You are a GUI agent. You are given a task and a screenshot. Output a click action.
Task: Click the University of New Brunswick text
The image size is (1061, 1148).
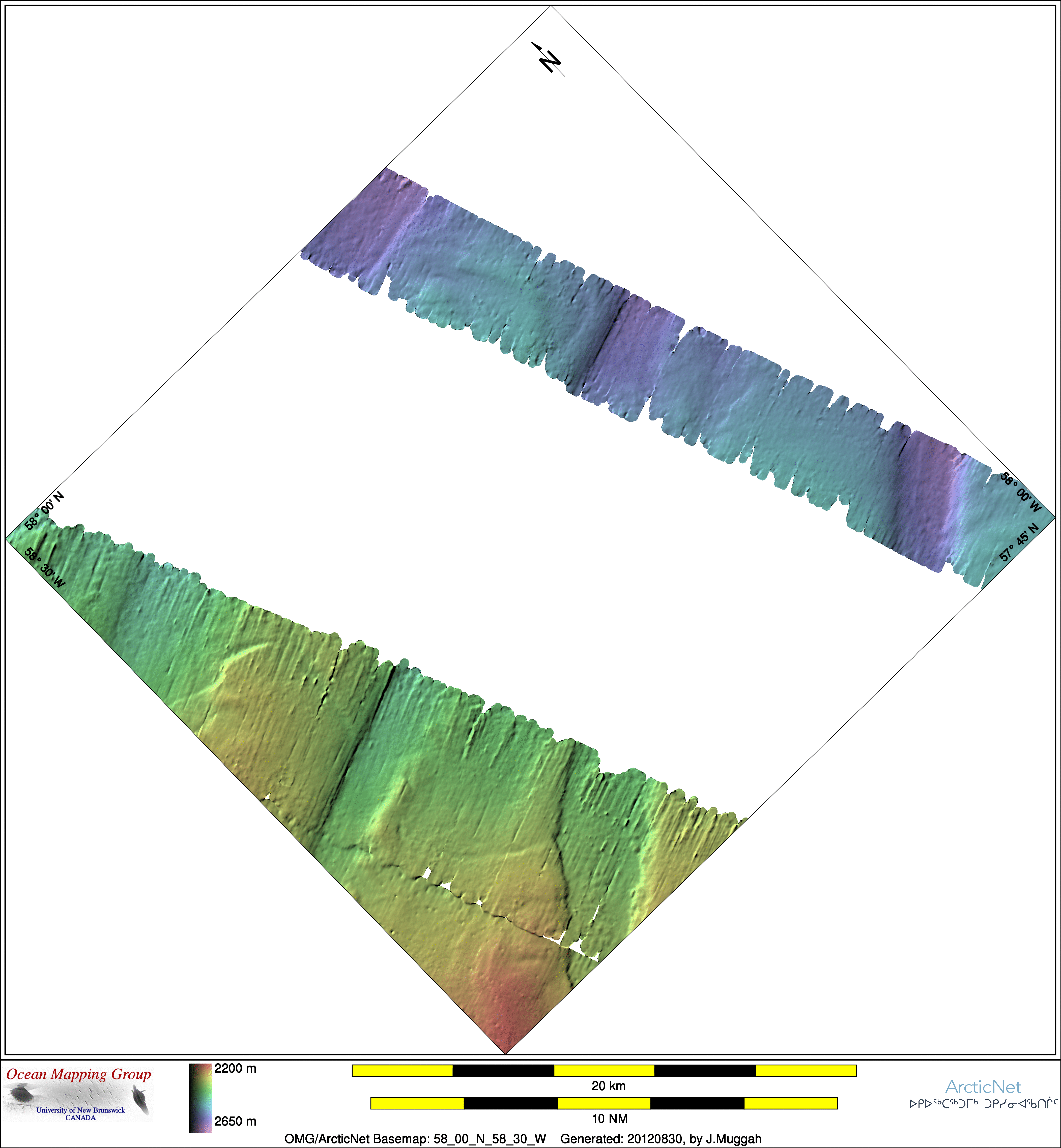[x=80, y=1110]
